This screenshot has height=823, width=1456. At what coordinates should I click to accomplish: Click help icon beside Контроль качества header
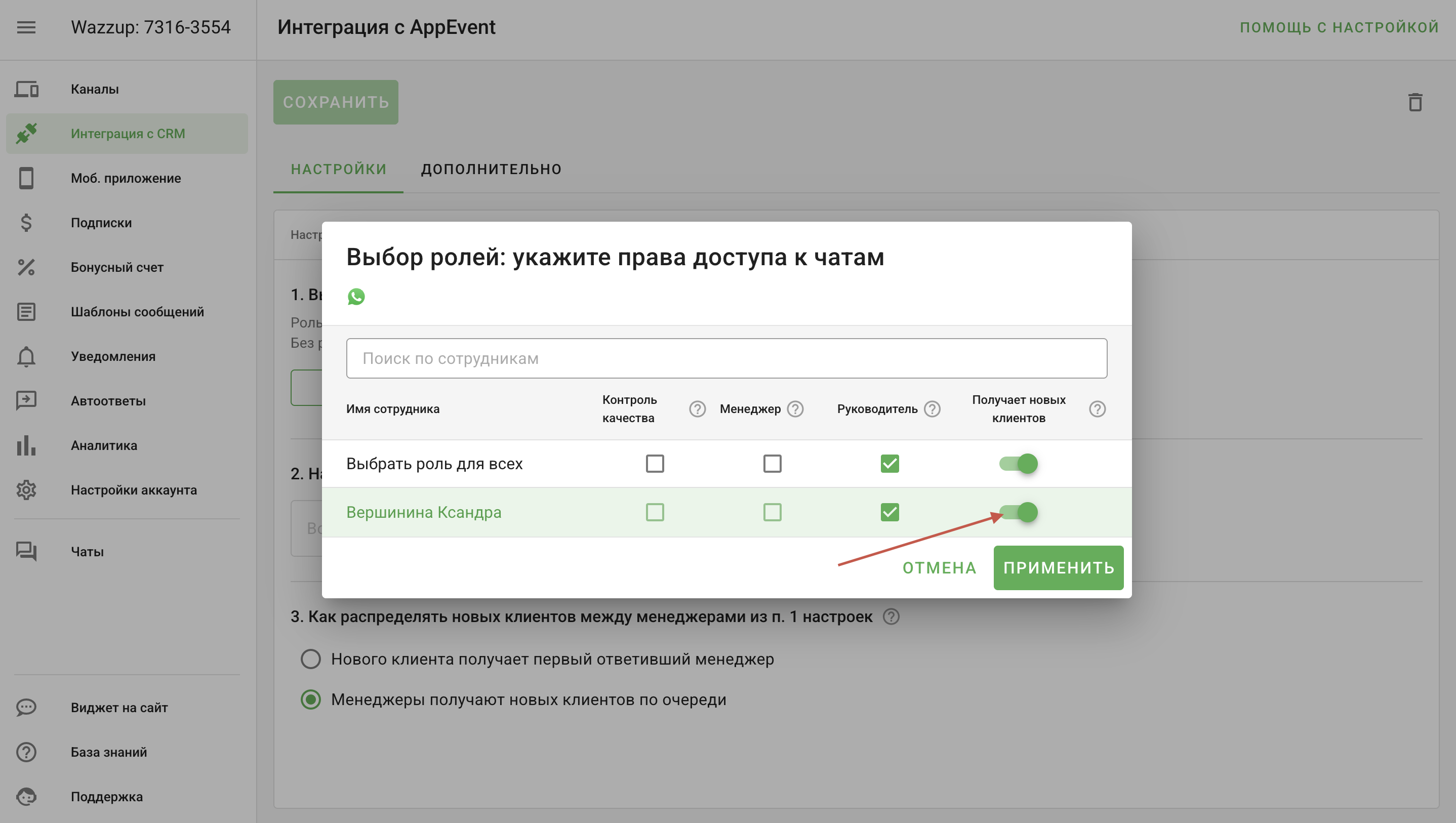pyautogui.click(x=697, y=408)
